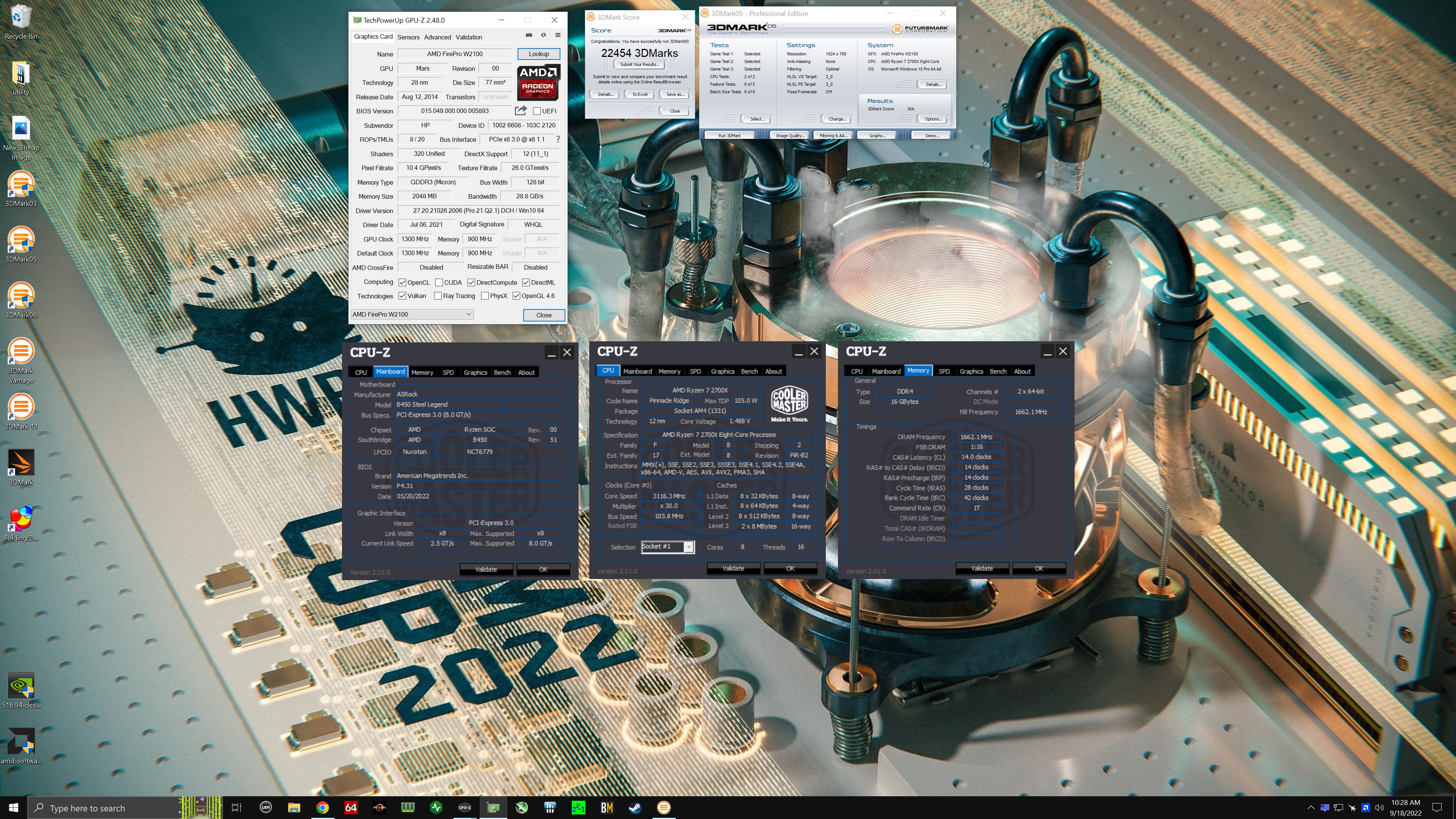Switch to the Sensors tab in GPU-Z
Image resolution: width=1456 pixels, height=819 pixels.
click(408, 37)
